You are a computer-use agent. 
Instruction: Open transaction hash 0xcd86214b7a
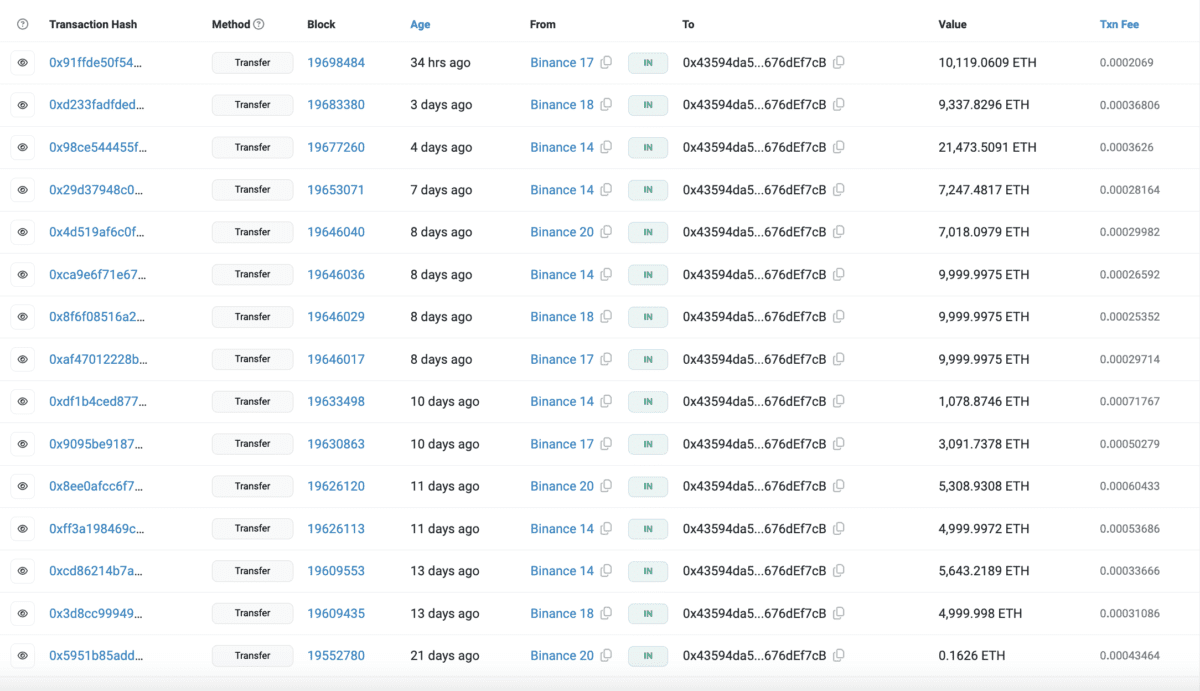tap(96, 571)
